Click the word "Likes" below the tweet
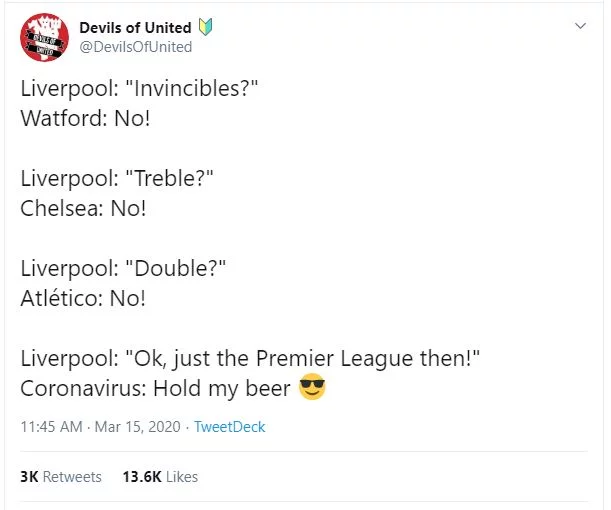Image resolution: width=611 pixels, height=510 pixels. point(181,477)
